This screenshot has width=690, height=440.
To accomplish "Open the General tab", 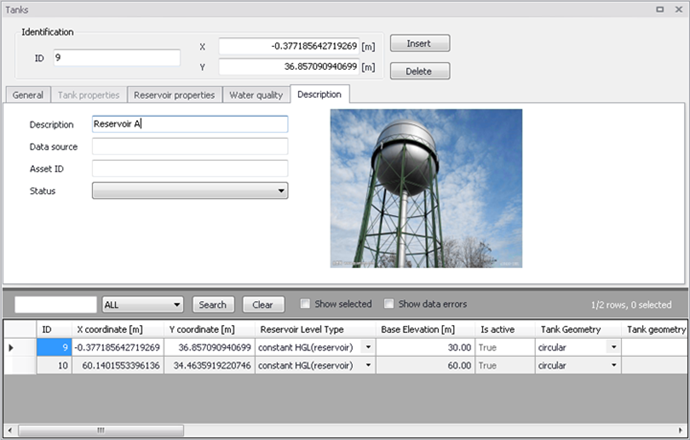I will (x=28, y=95).
